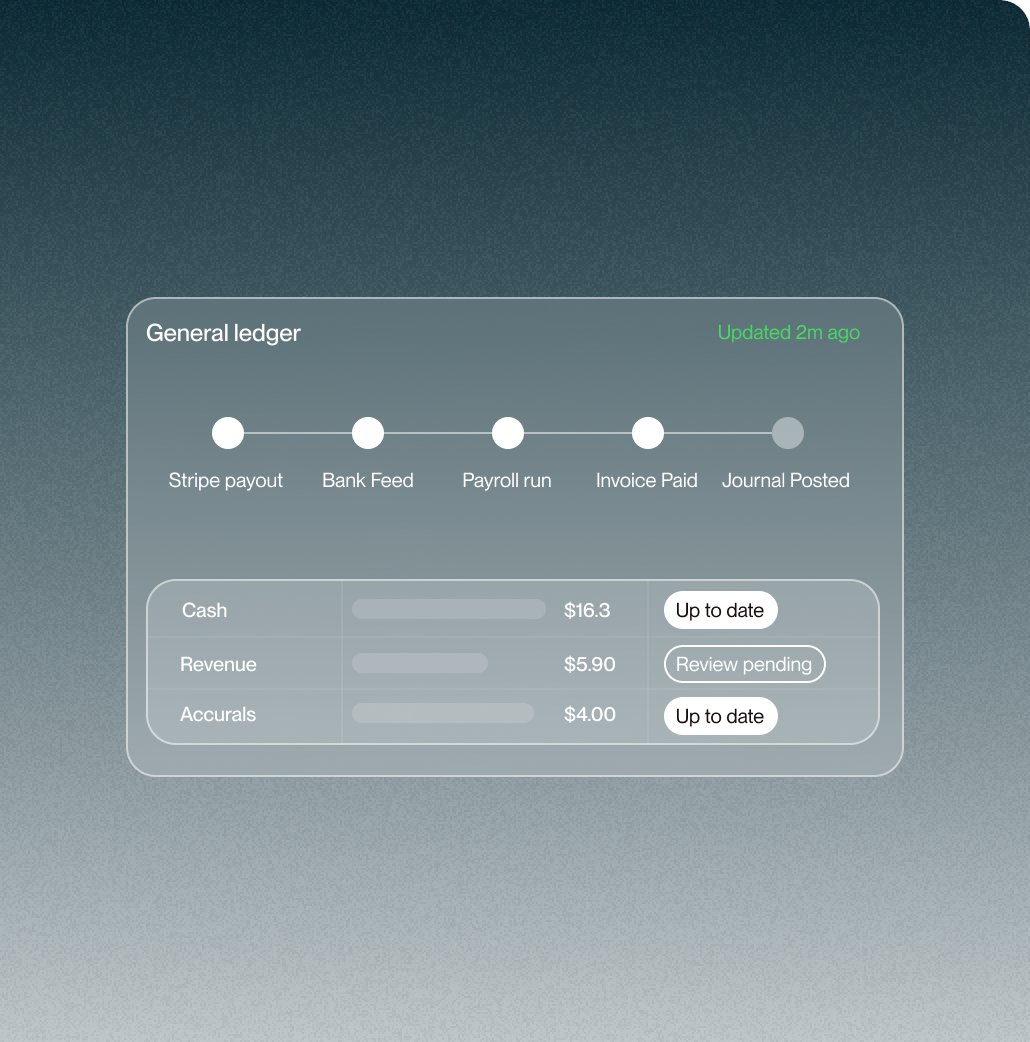Click the $5.90 Revenue amount
The height and width of the screenshot is (1042, 1030).
[589, 664]
